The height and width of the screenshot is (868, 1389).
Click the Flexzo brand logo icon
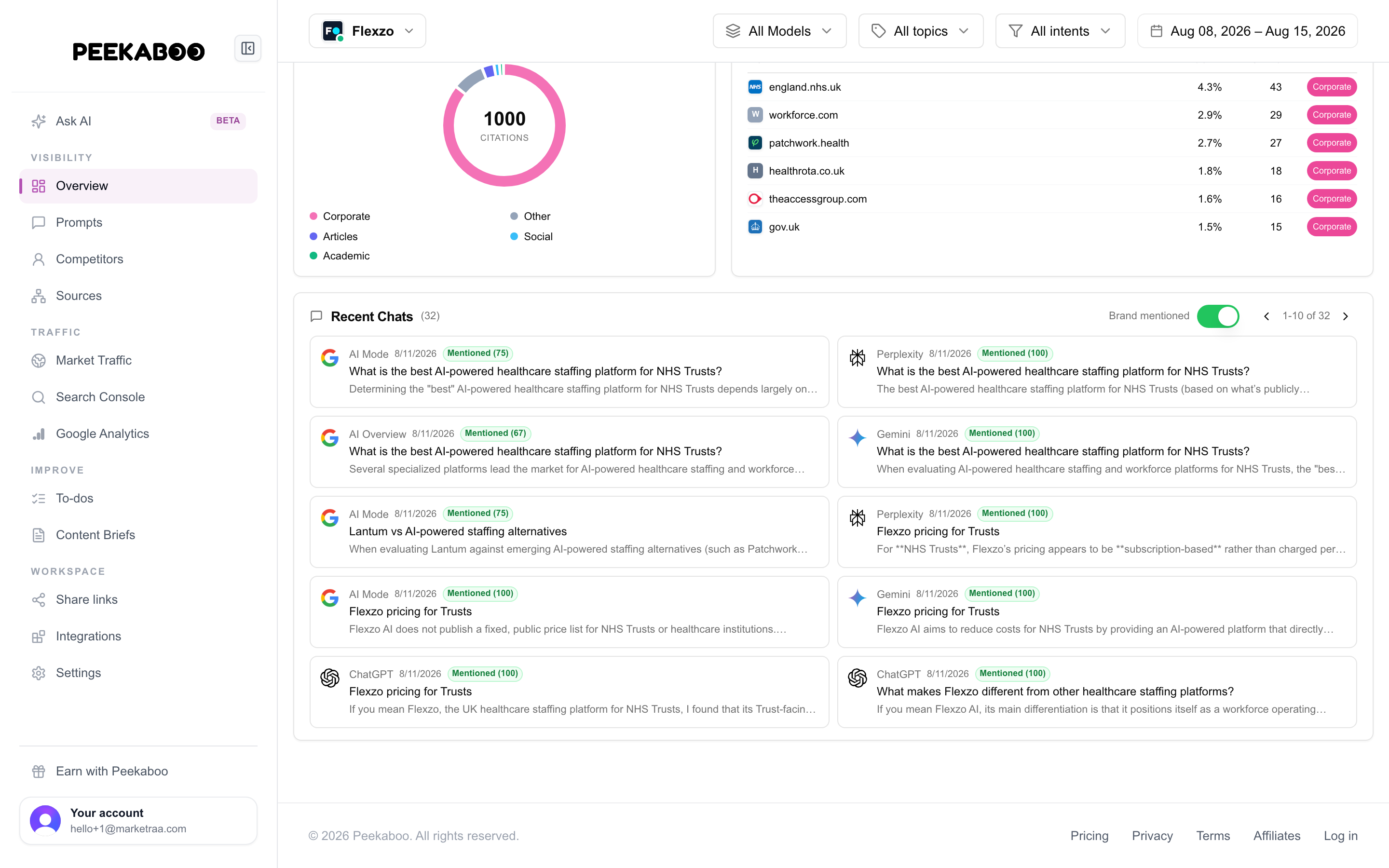point(333,31)
